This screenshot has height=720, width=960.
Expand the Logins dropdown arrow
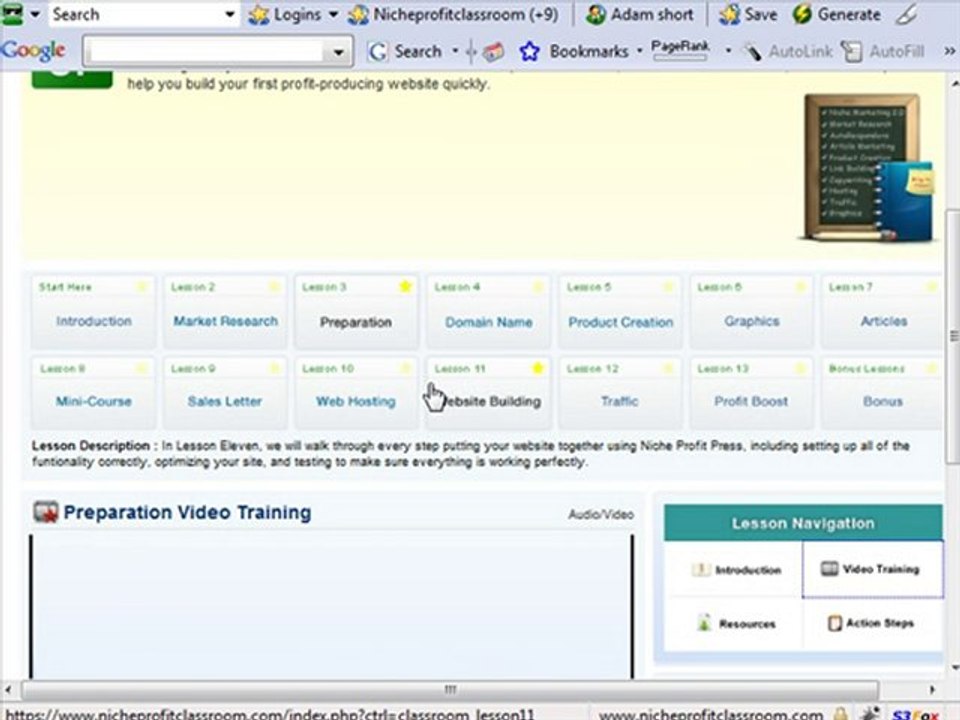point(334,14)
